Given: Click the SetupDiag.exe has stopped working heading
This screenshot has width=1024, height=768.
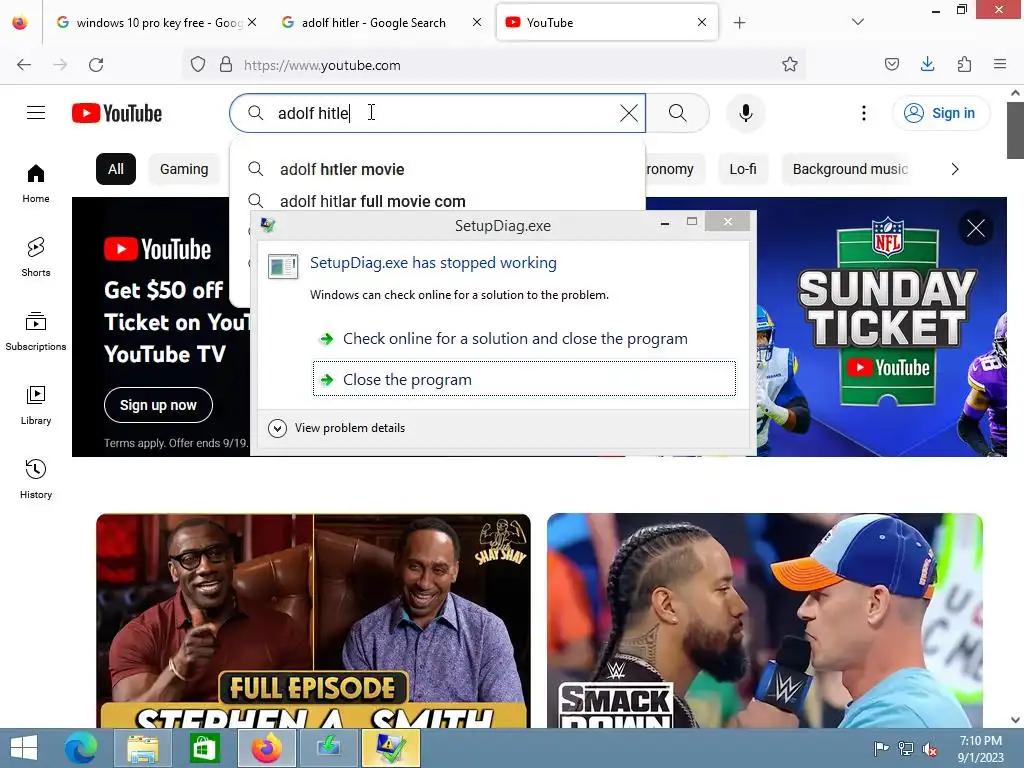Looking at the screenshot, I should [x=433, y=263].
